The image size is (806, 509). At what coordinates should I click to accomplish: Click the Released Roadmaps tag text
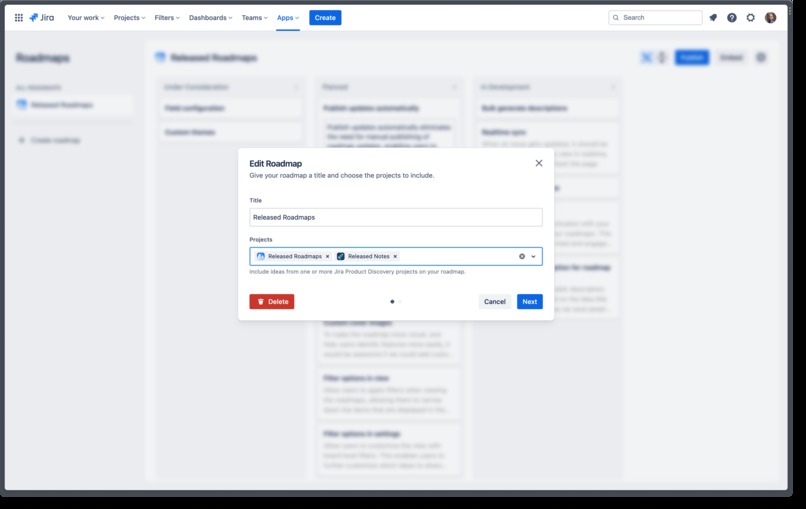[295, 256]
